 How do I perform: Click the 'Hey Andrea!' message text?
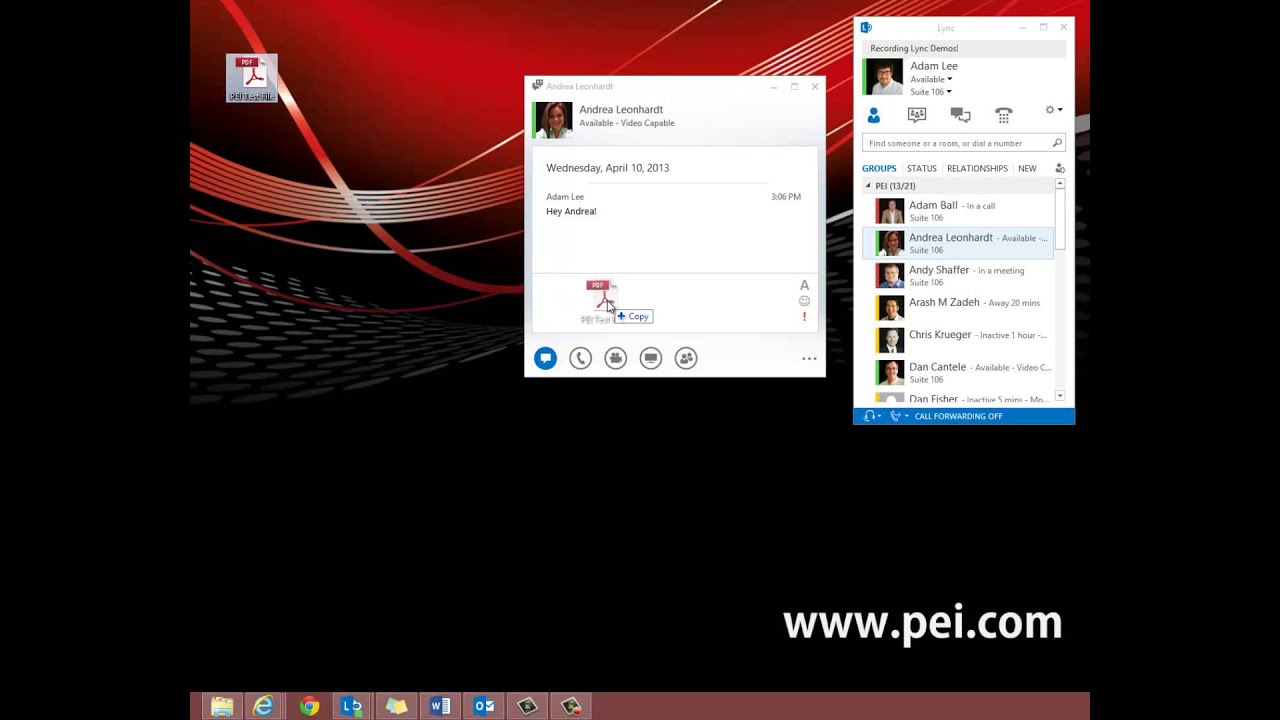click(571, 211)
